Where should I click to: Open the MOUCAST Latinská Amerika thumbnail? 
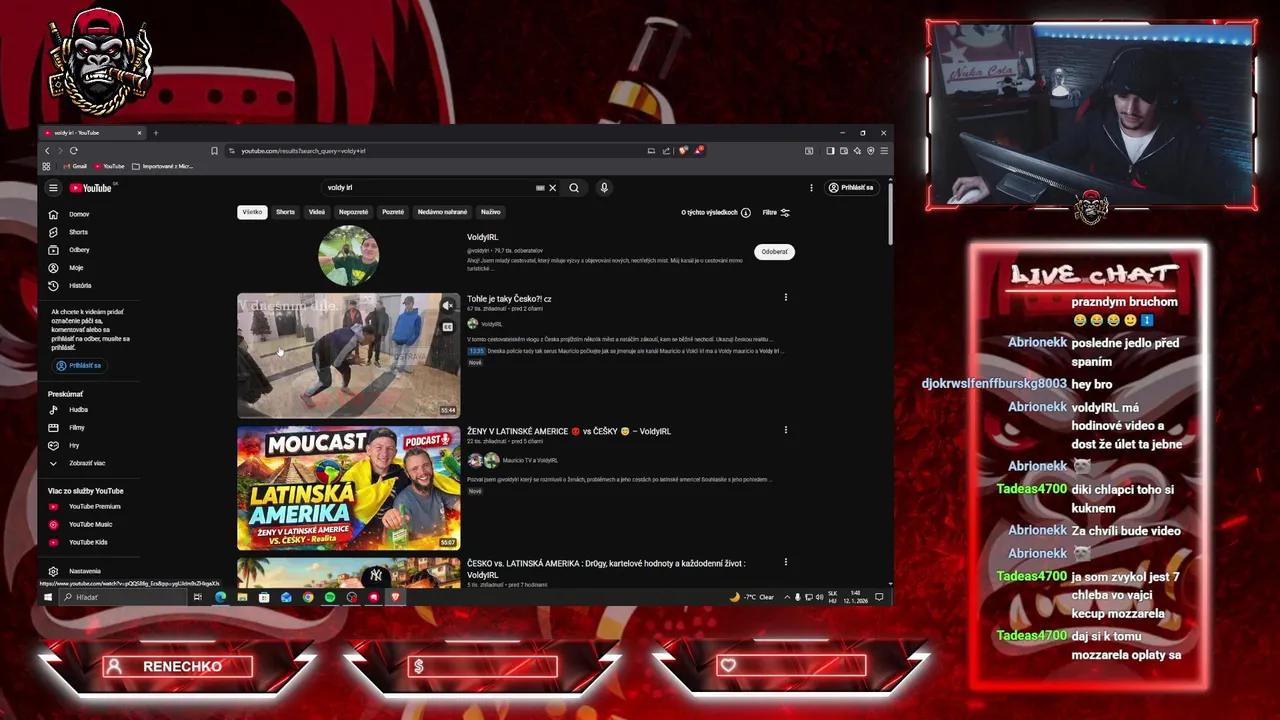point(349,488)
